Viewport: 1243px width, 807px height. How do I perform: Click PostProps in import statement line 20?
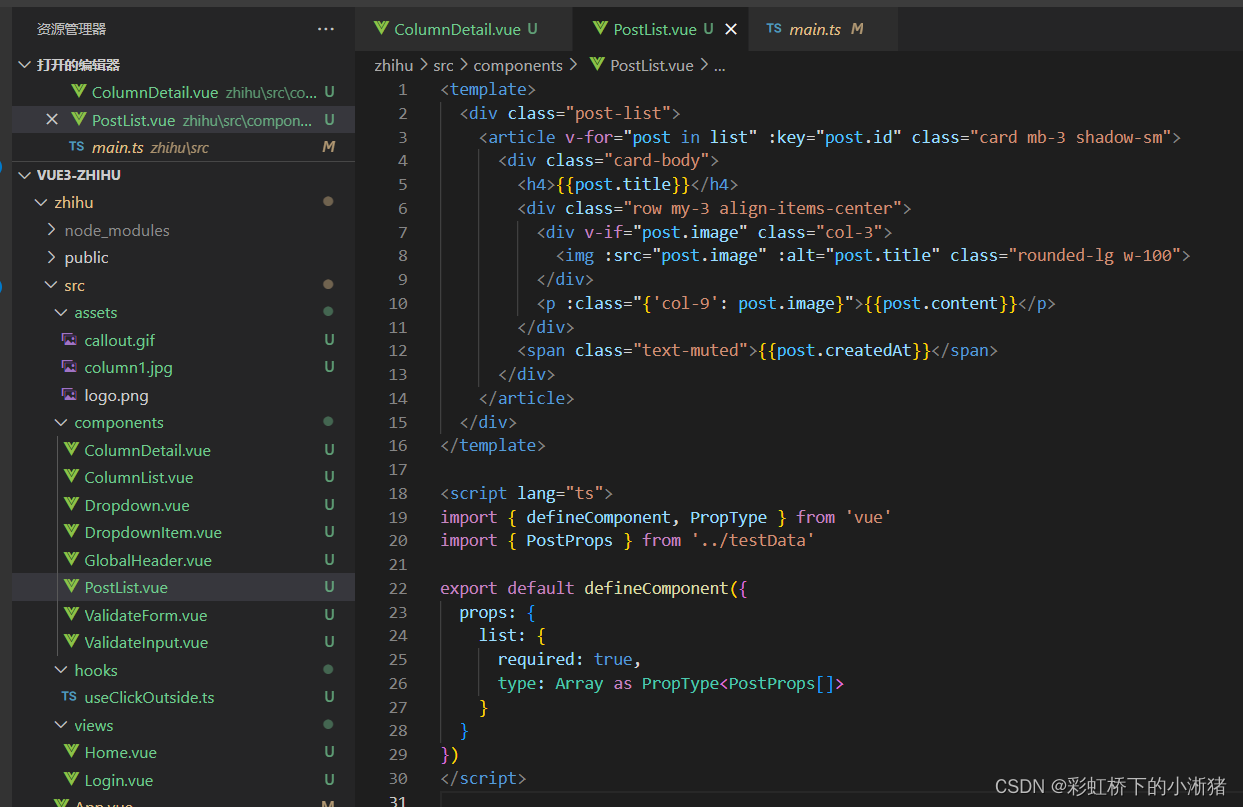570,540
